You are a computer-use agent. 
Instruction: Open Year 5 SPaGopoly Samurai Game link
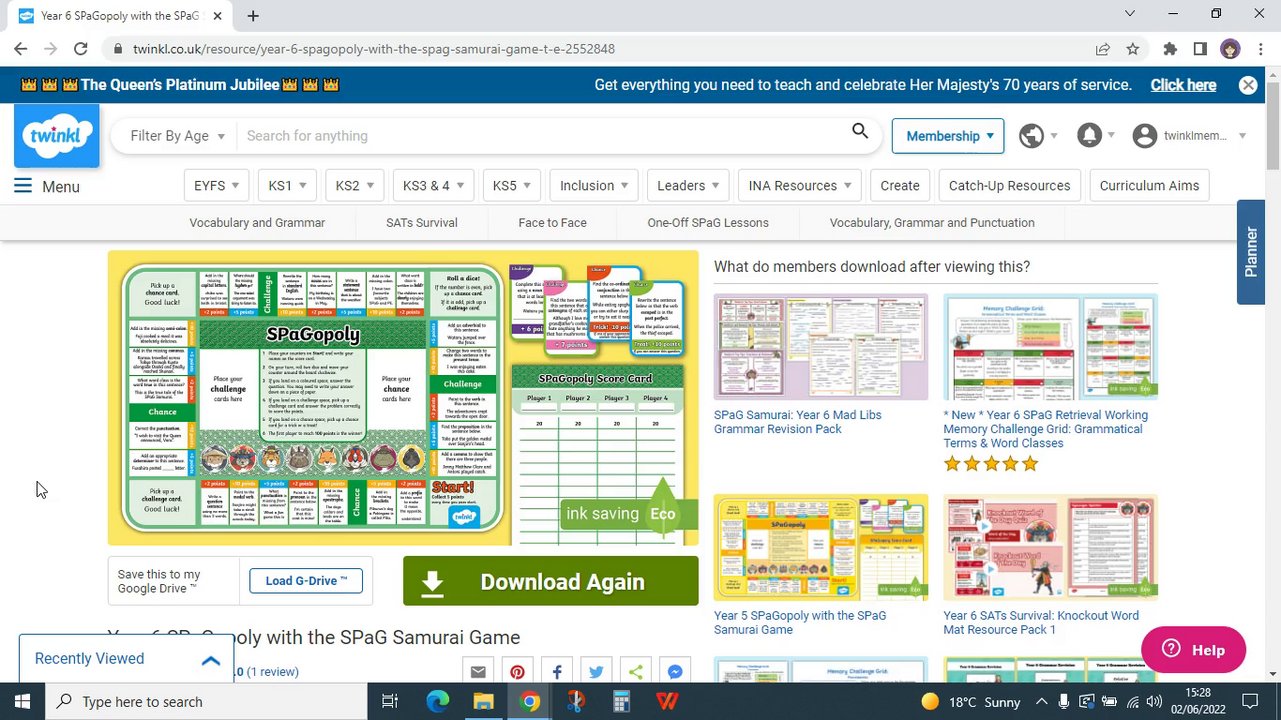pos(800,623)
